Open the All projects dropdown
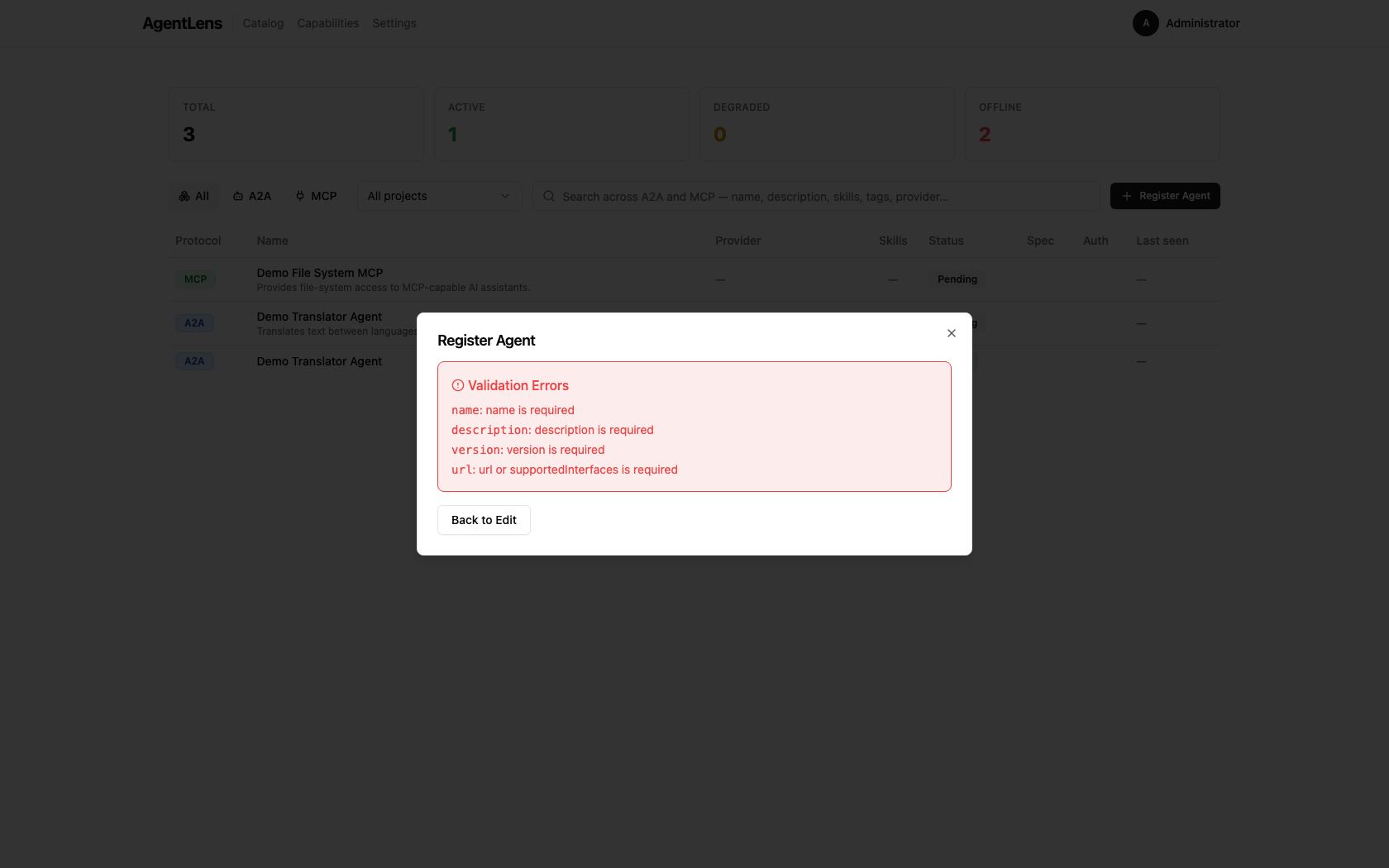1389x868 pixels. [x=439, y=196]
